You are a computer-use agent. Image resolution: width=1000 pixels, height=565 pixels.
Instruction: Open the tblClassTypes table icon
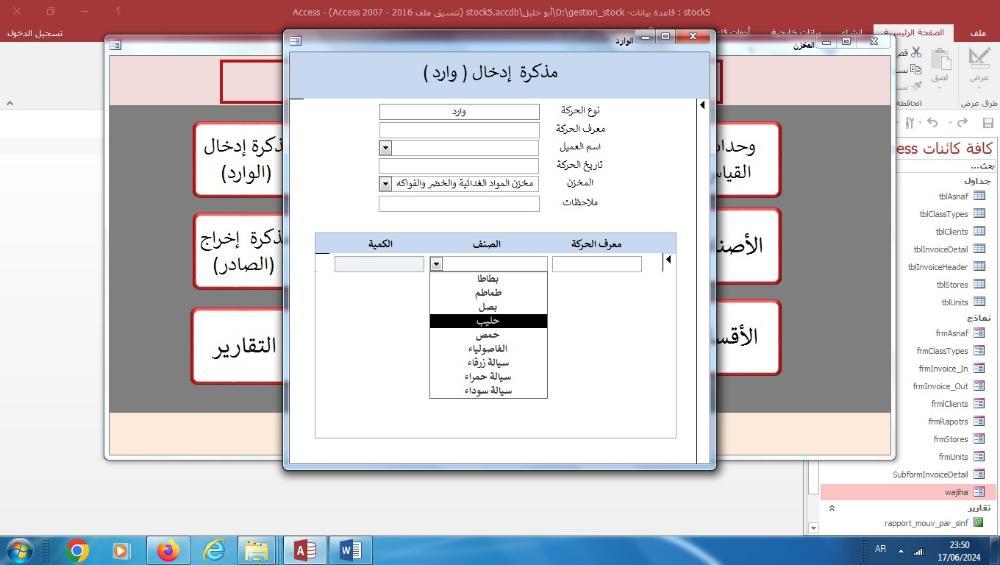point(979,214)
